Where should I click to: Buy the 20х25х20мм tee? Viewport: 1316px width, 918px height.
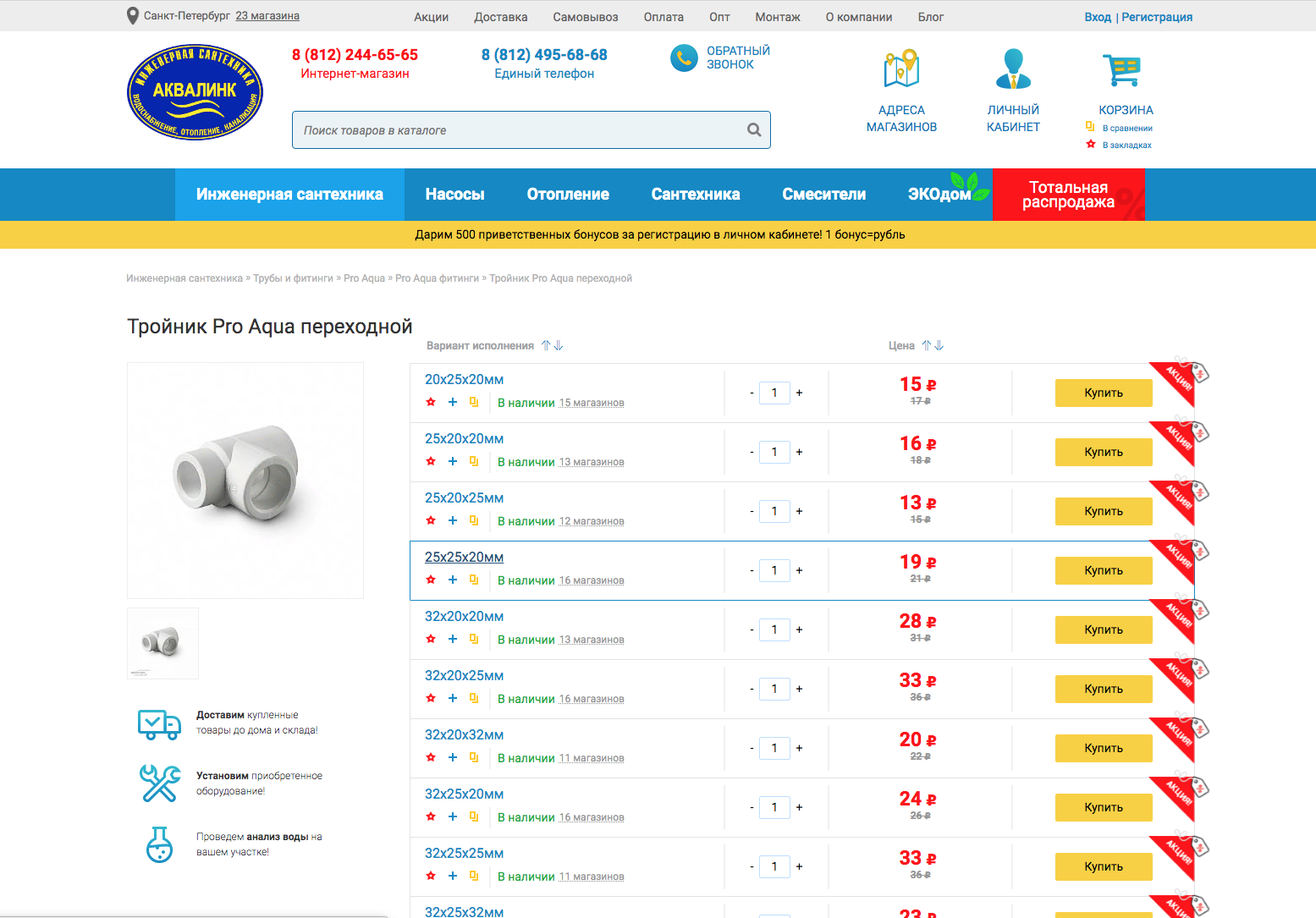pyautogui.click(x=1104, y=393)
